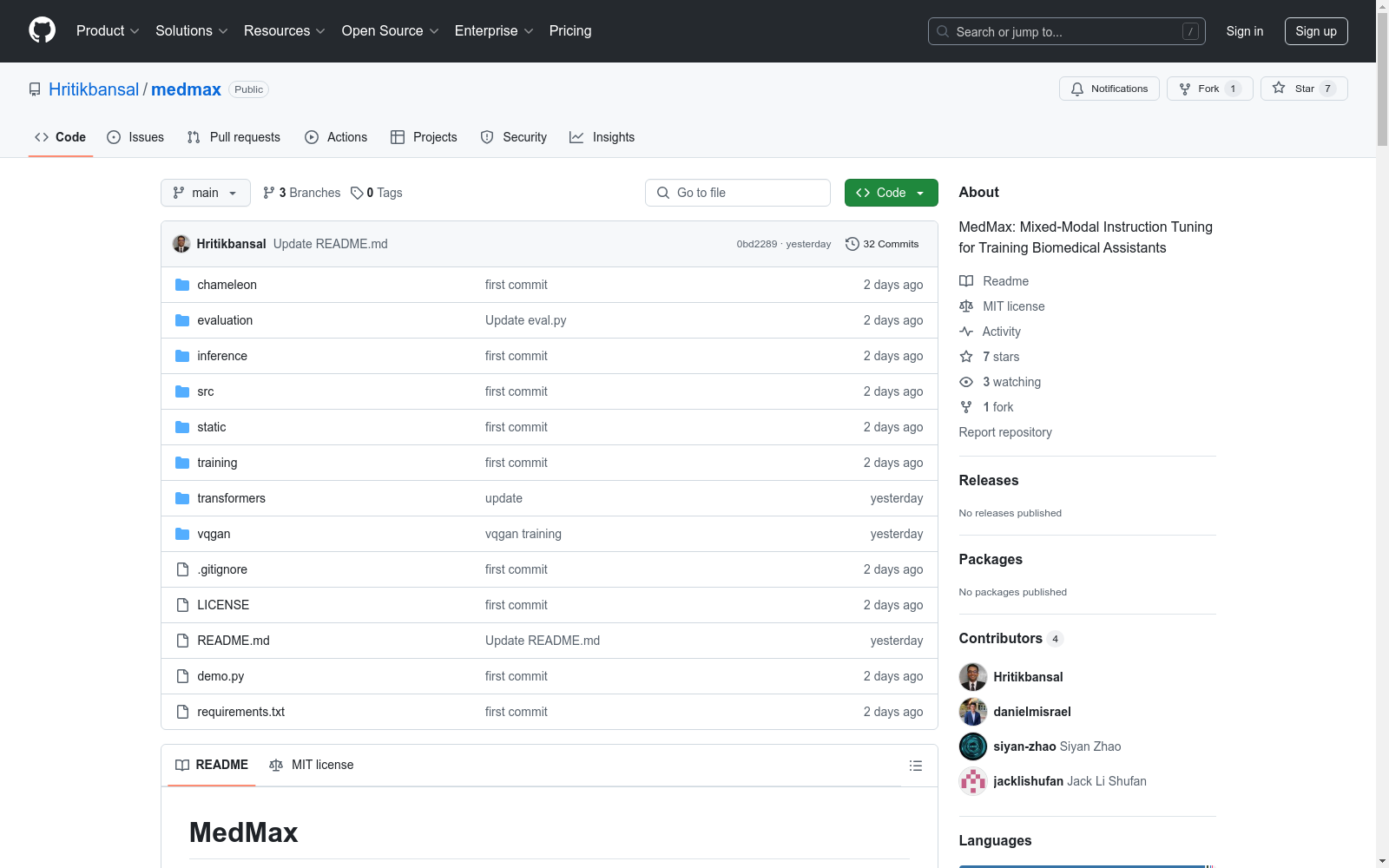Click danielmisrael contributor avatar
1389x868 pixels.
(x=973, y=712)
